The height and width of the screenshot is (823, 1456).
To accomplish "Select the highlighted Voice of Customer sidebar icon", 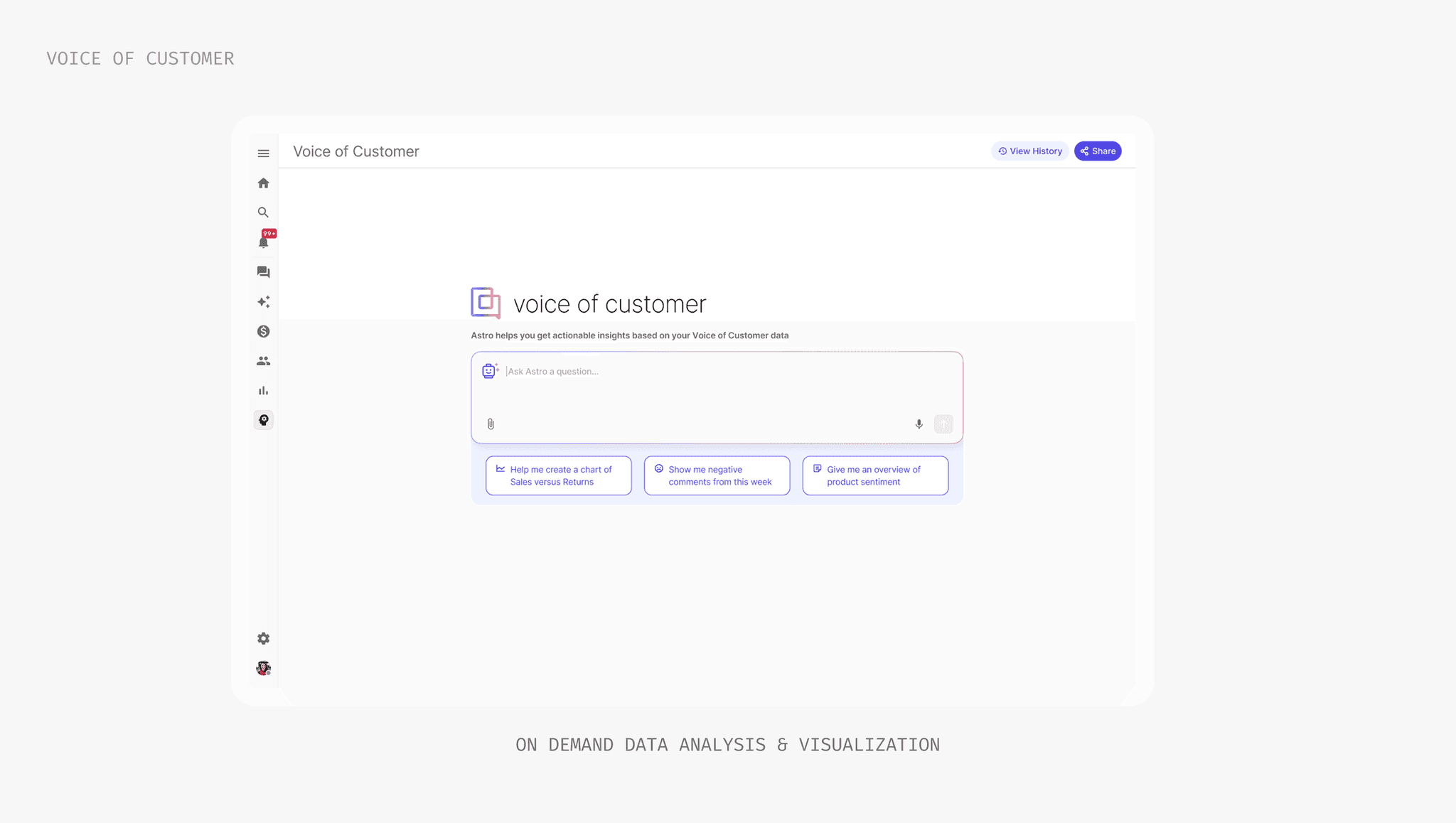I will [263, 420].
